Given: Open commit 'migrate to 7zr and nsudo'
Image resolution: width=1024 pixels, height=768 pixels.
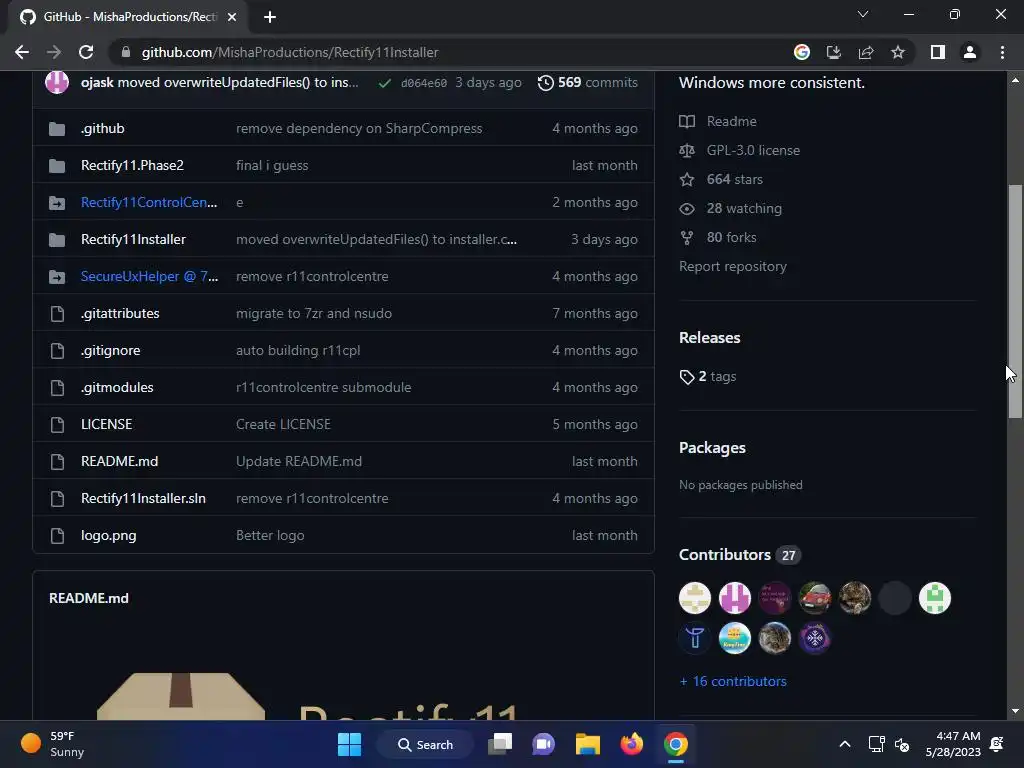Looking at the screenshot, I should point(313,313).
